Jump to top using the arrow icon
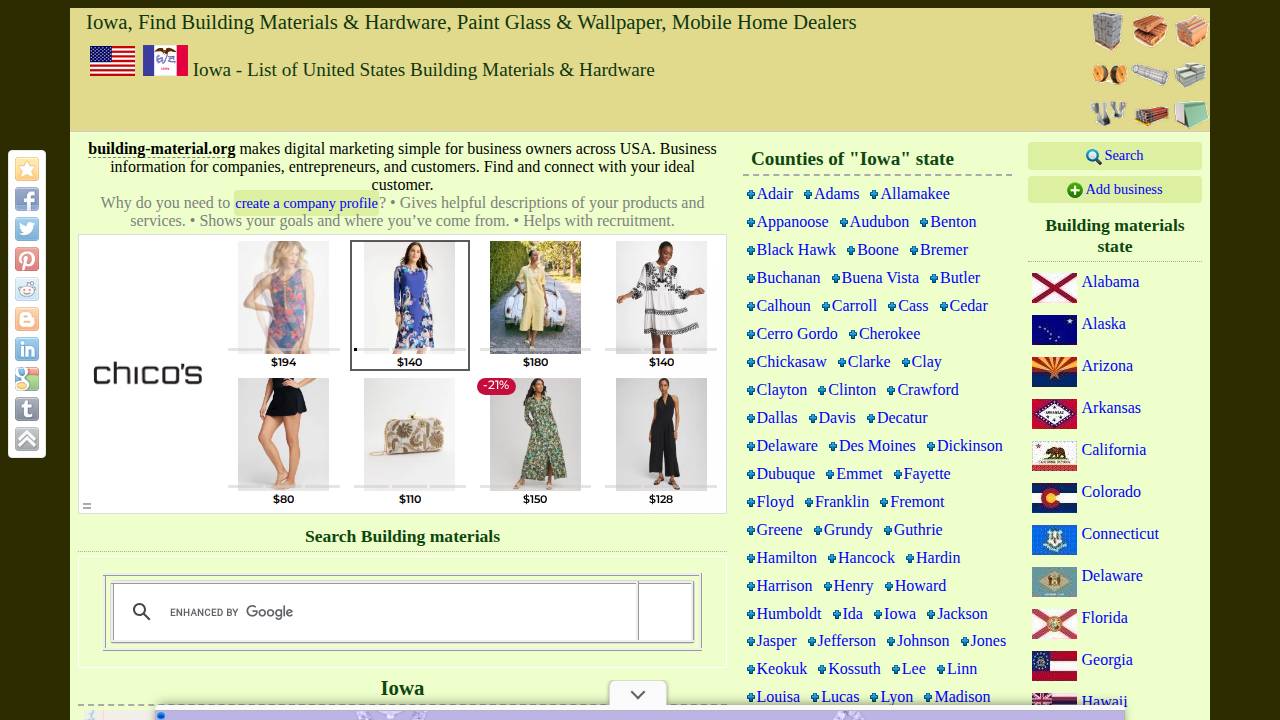Viewport: 1280px width, 720px height. (x=27, y=439)
